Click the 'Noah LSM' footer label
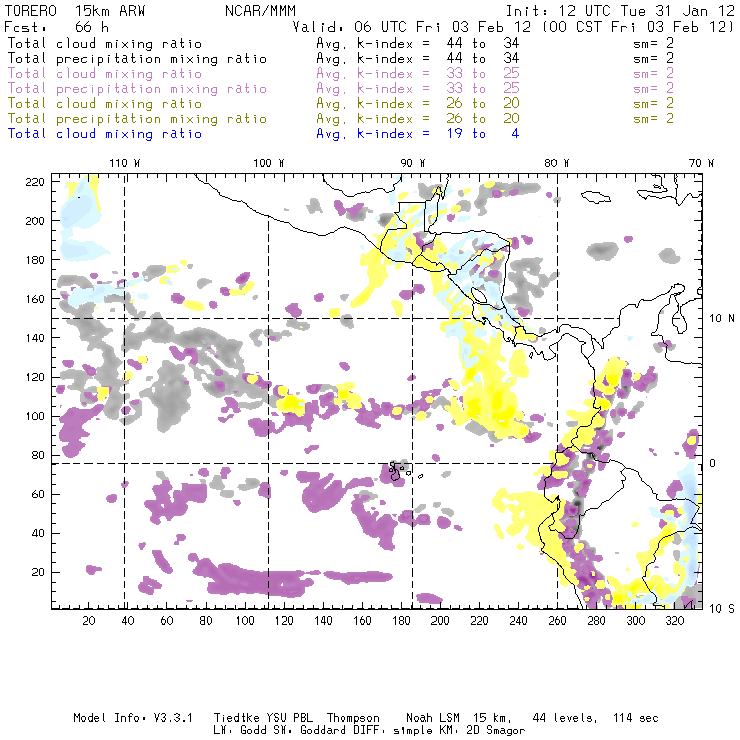740x740 pixels. click(x=433, y=718)
